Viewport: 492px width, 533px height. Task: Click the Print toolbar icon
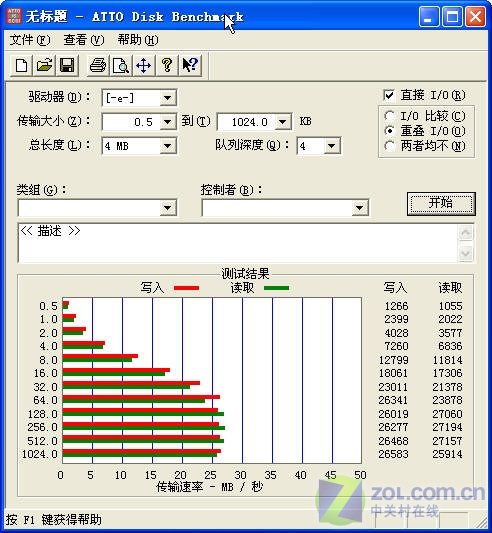98,65
